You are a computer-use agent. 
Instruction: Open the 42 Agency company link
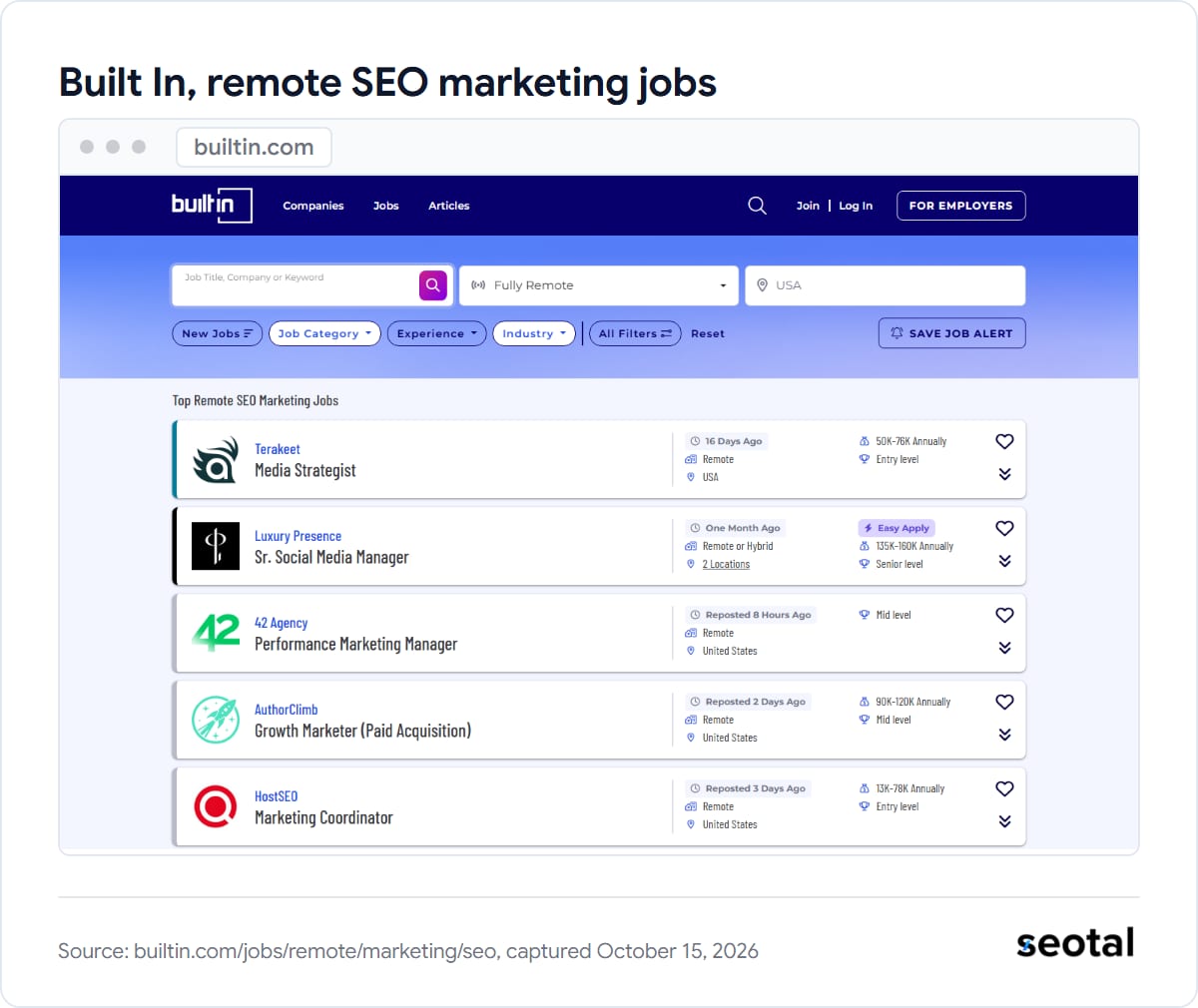281,623
